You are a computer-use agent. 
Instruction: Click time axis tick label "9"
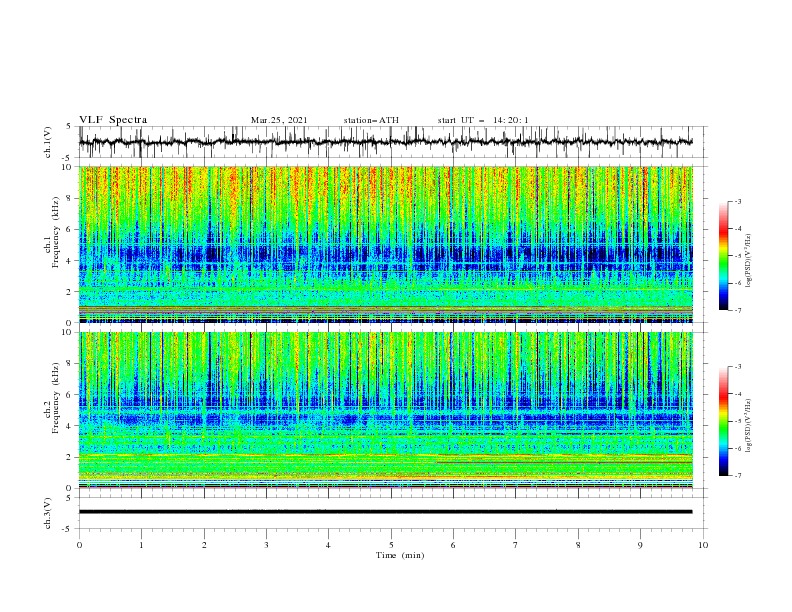point(640,545)
